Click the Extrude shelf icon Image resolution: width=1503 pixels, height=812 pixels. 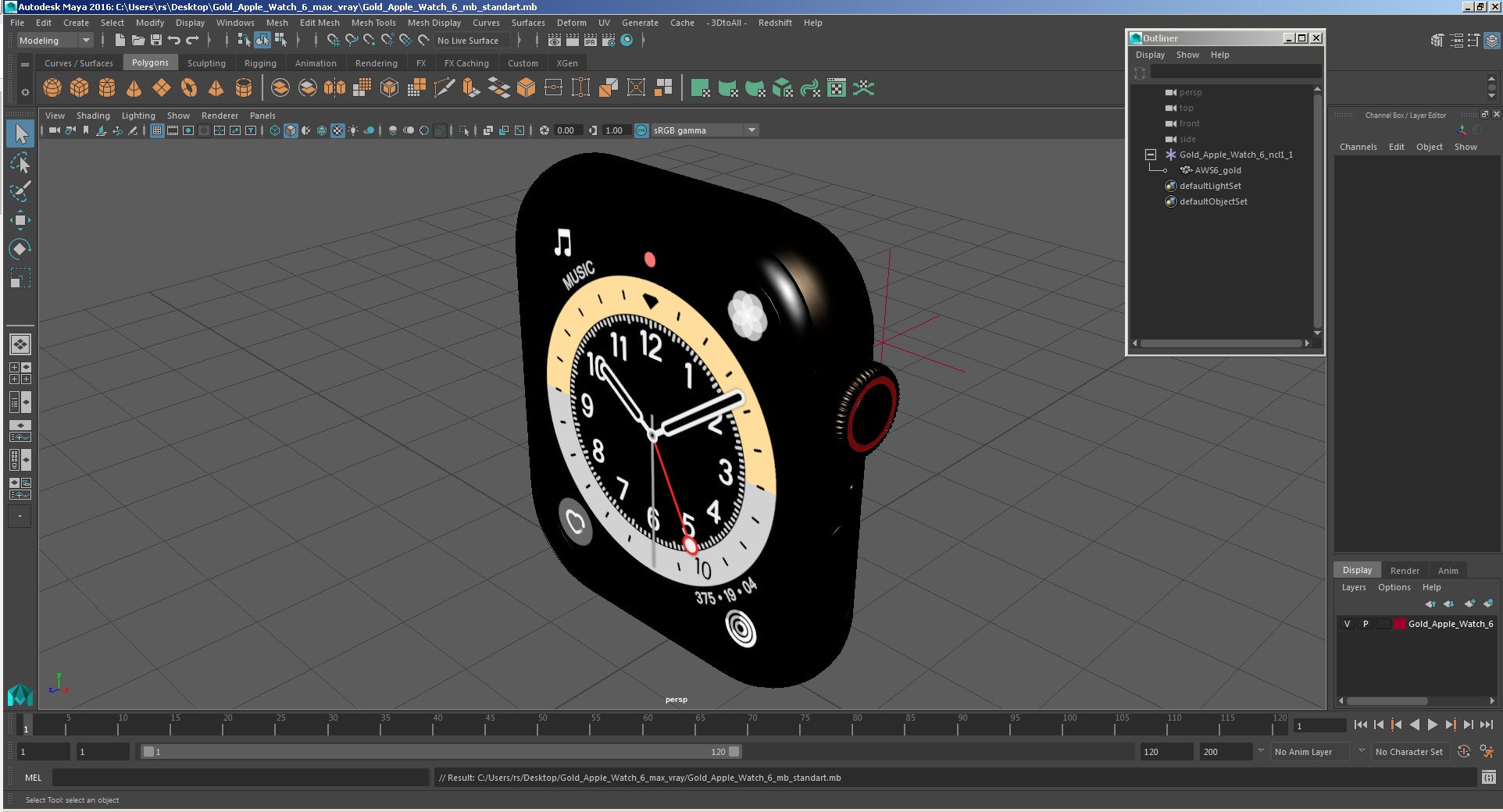(472, 88)
